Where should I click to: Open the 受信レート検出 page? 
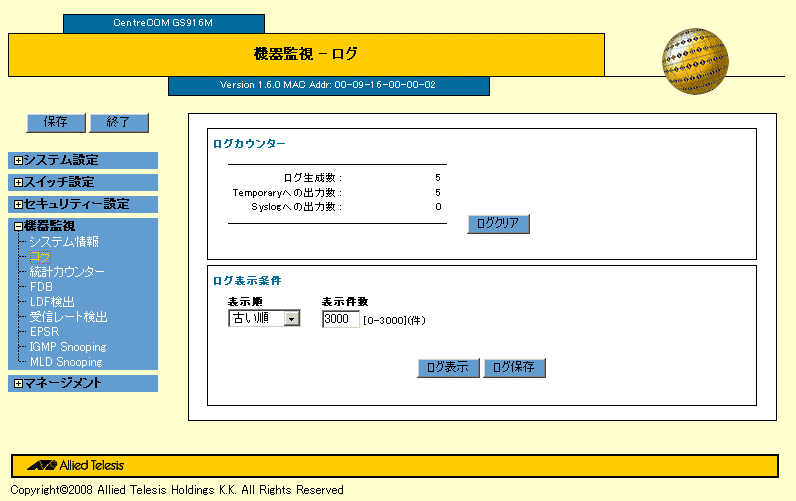pyautogui.click(x=68, y=317)
